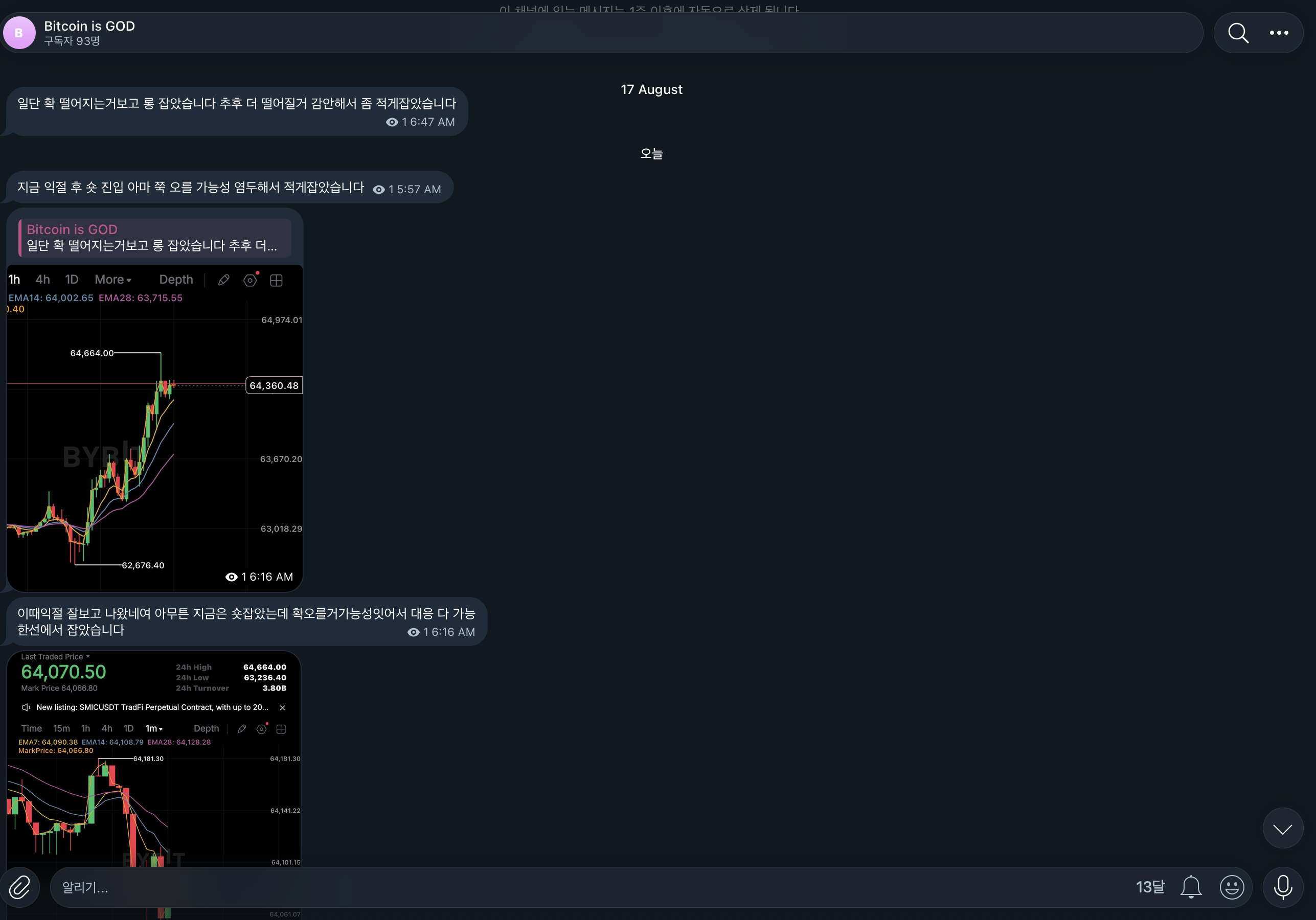Open channel search with magnifier icon
The height and width of the screenshot is (920, 1316).
point(1238,33)
